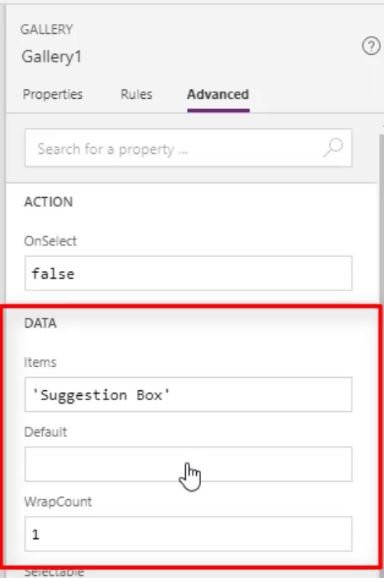This screenshot has height=578, width=384.
Task: Click the WrapCount field showing 1
Action: pos(188,534)
